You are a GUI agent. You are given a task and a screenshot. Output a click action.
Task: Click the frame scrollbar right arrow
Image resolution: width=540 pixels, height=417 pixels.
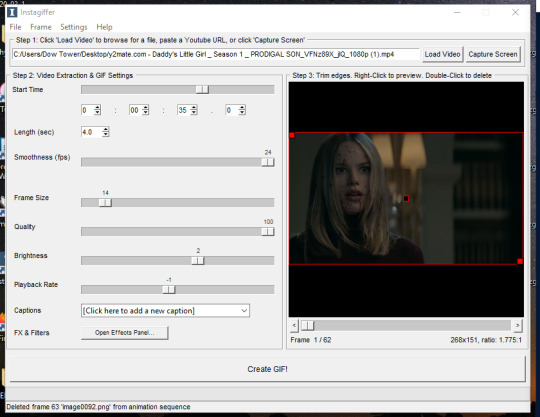(x=518, y=325)
